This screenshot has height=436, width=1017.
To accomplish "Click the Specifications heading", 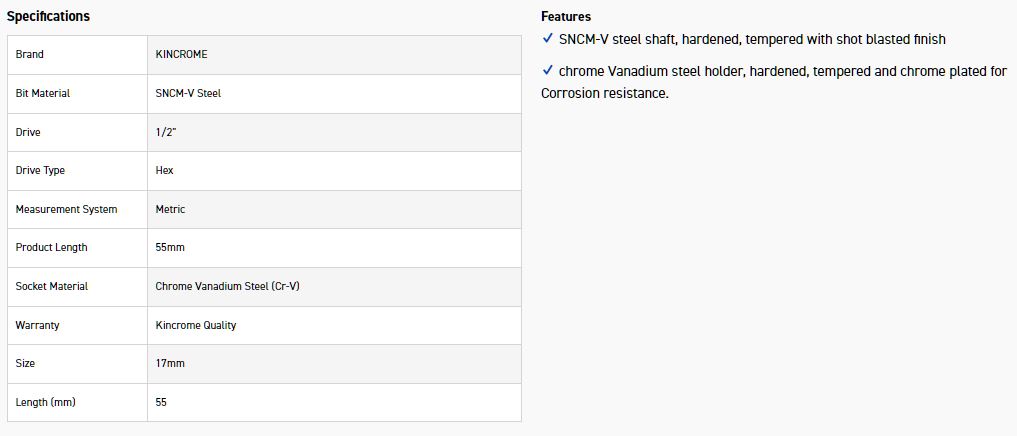I will (48, 16).
